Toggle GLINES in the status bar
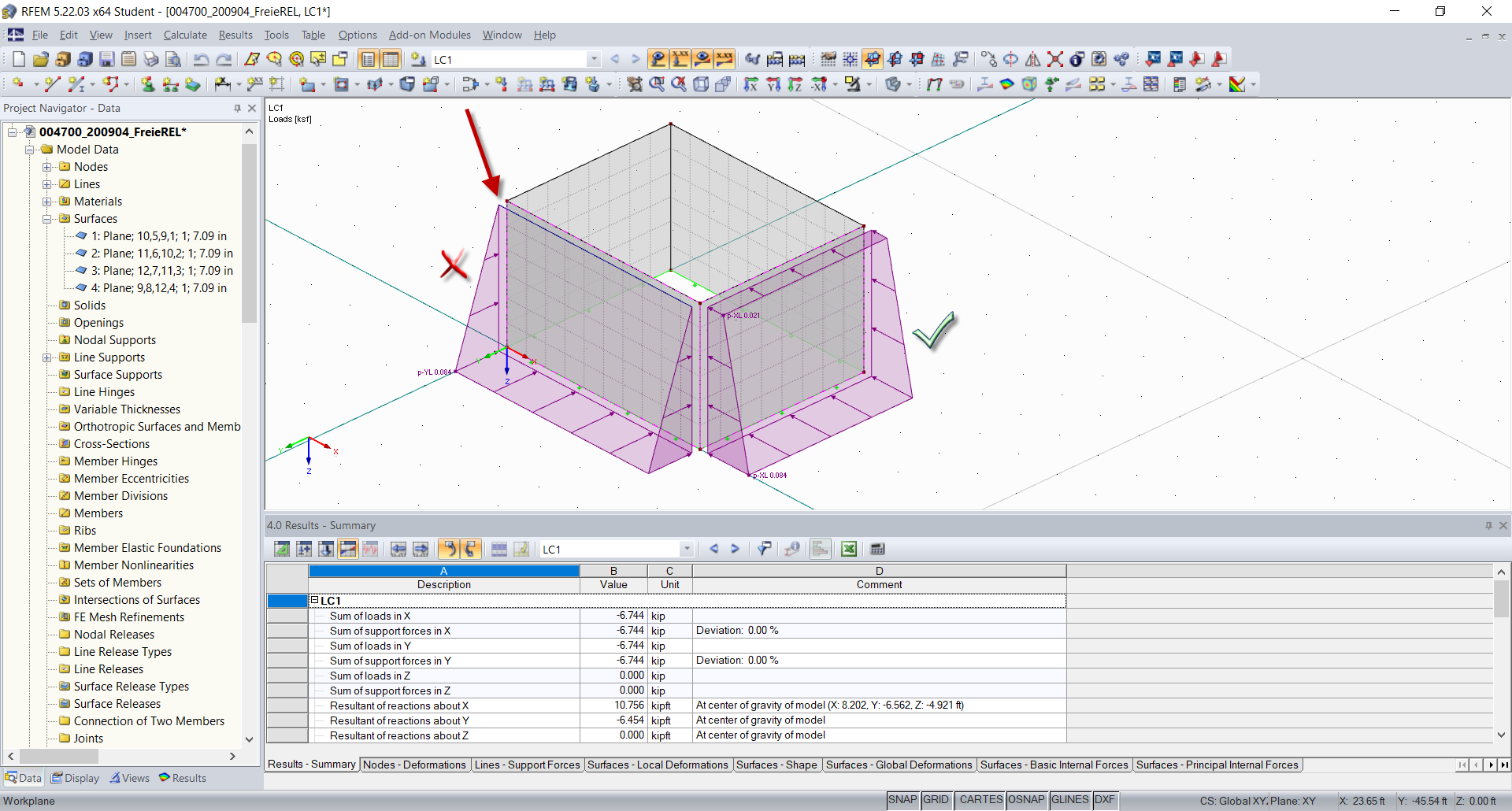The image size is (1512, 811). 1070,800
